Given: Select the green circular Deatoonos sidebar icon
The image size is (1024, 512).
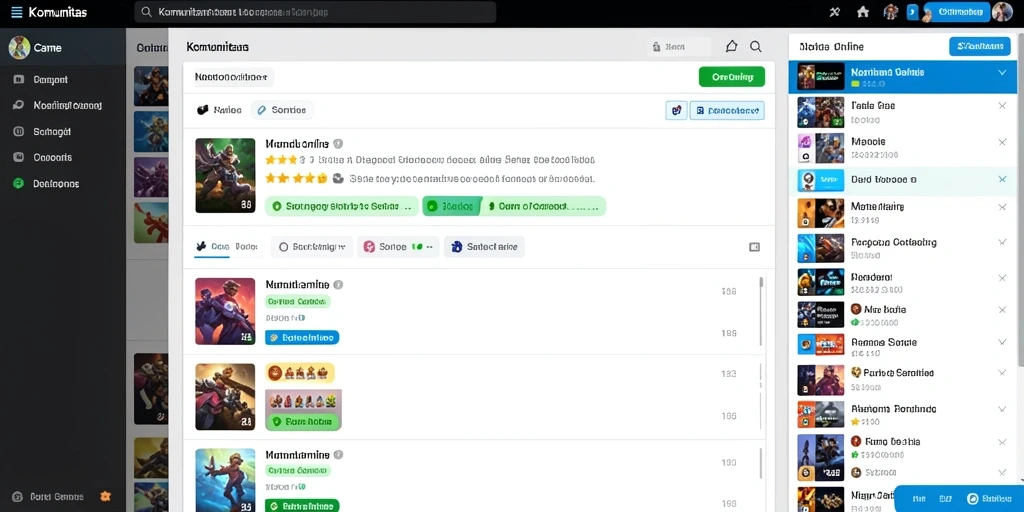Looking at the screenshot, I should [18, 184].
